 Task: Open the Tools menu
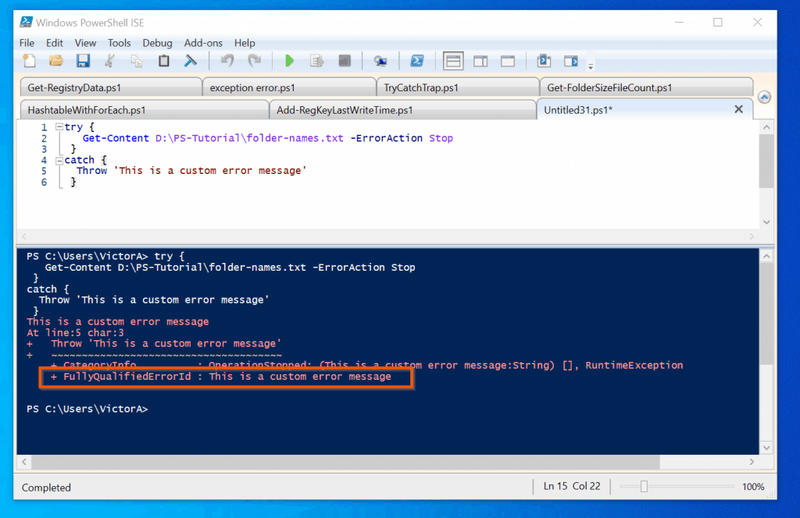(119, 43)
